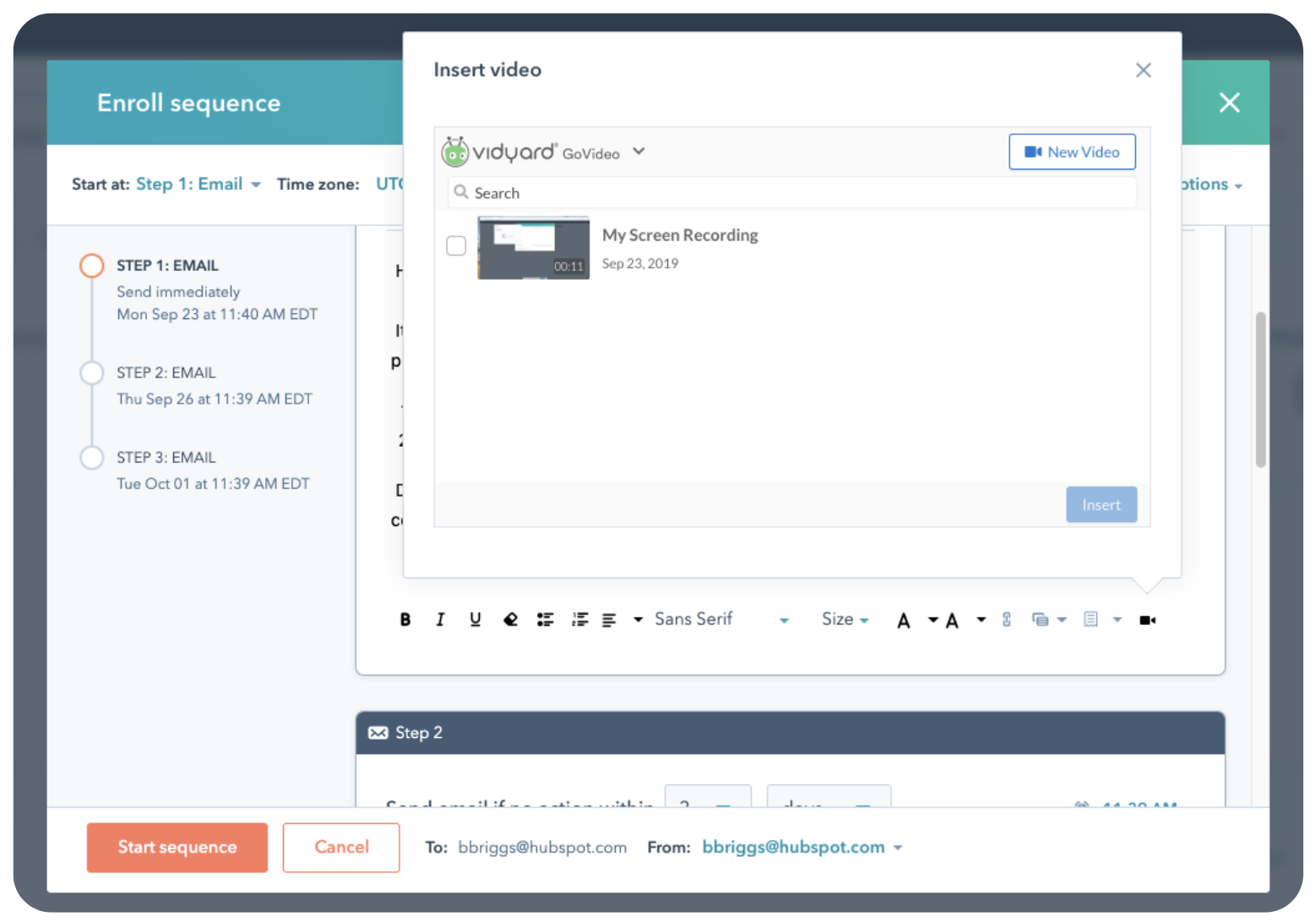Open the Start at Step 1: Email dropdown
The image size is (1316, 922).
coord(198,184)
